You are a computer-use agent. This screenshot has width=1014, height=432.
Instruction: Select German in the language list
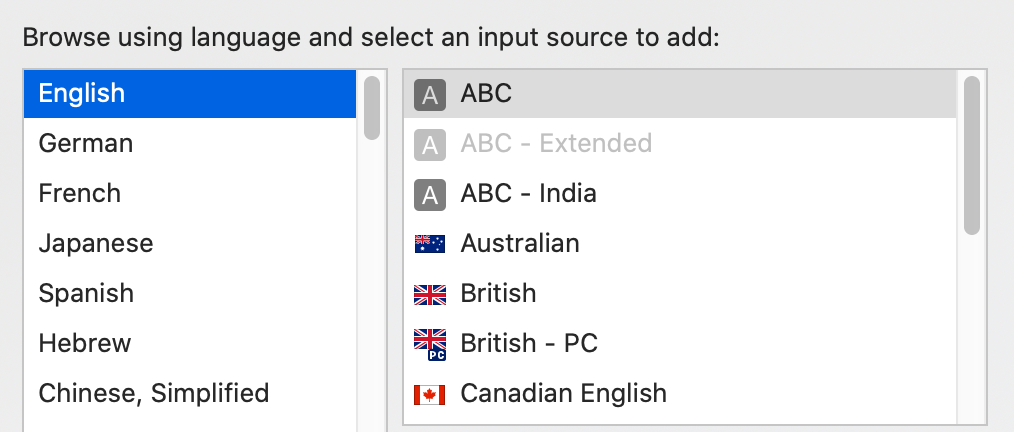tap(189, 143)
